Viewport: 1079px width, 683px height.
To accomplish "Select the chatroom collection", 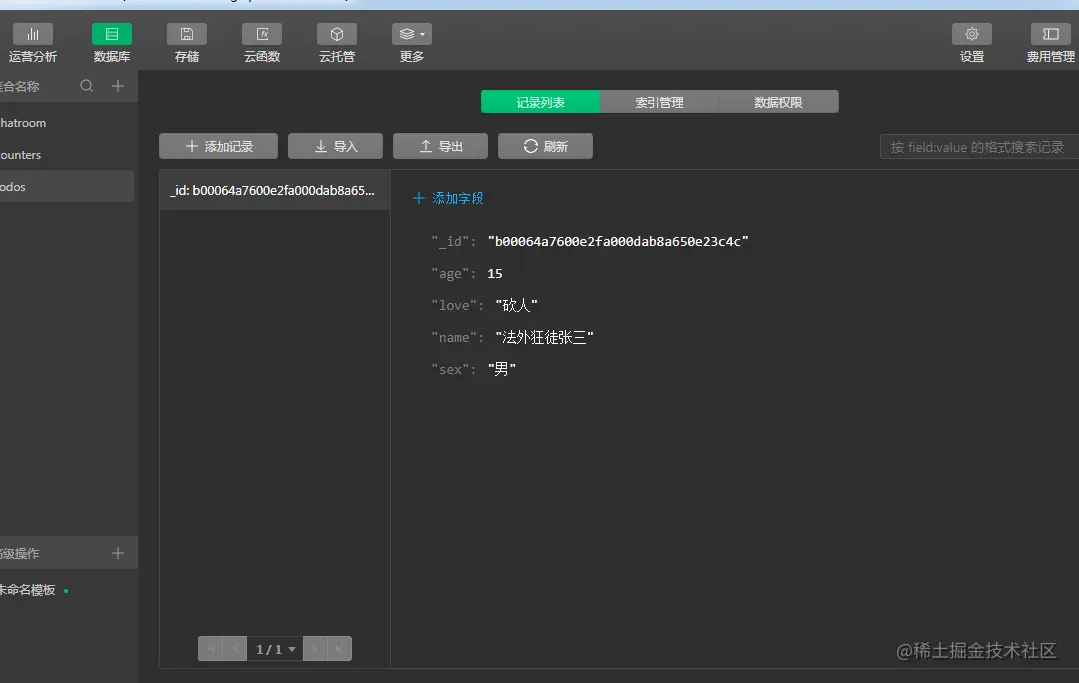I will [67, 122].
